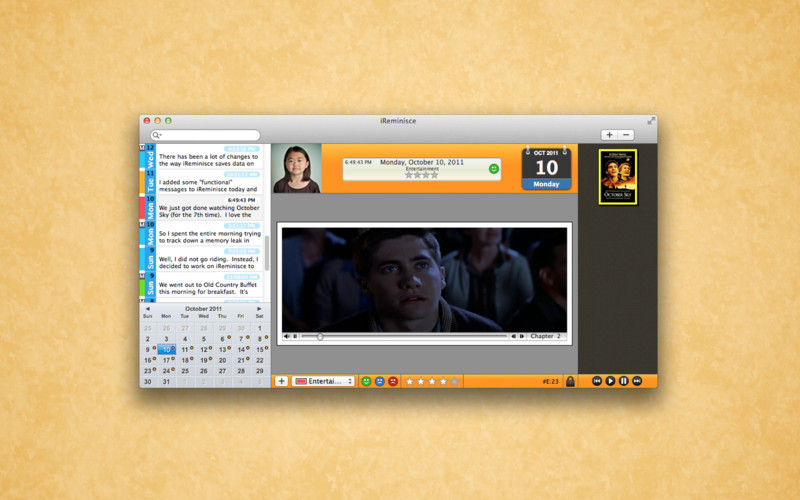Click the round pause button beside the play button
This screenshot has height=500, width=800.
(x=623, y=381)
